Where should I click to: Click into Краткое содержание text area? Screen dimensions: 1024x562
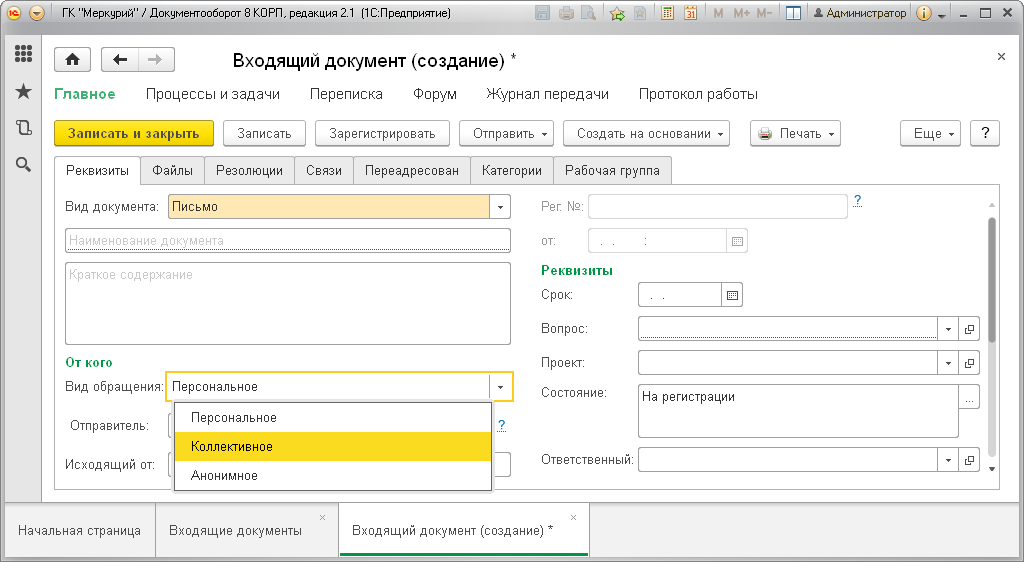pyautogui.click(x=288, y=304)
